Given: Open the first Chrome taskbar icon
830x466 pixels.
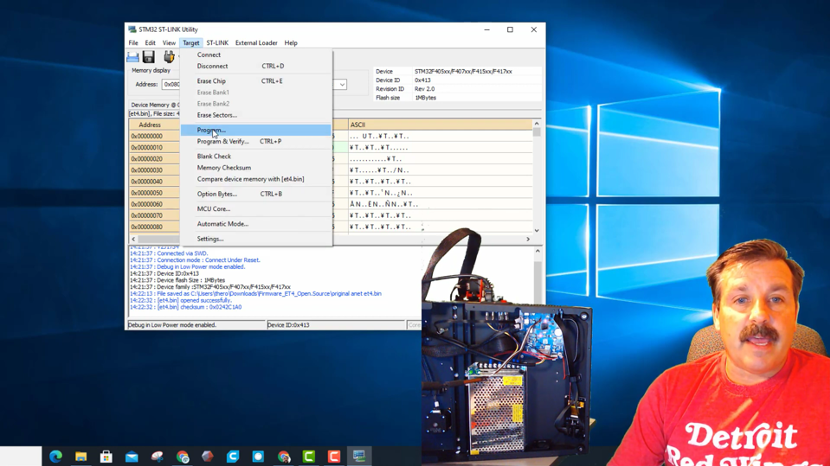Looking at the screenshot, I should [183, 456].
